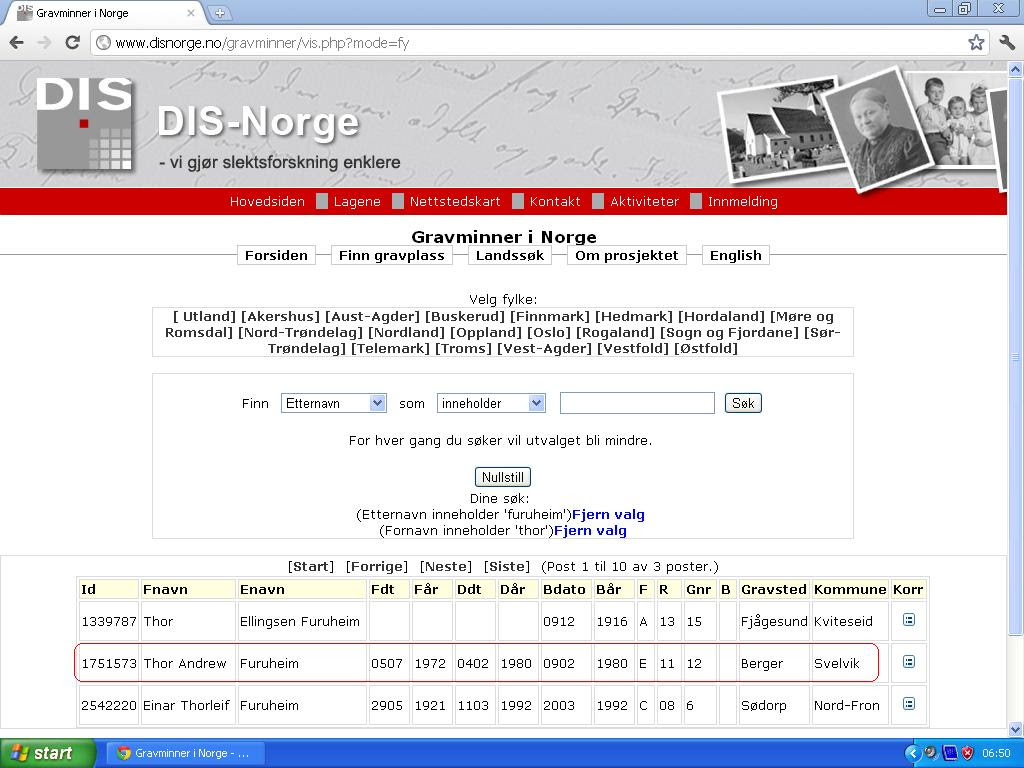This screenshot has width=1024, height=768.
Task: Click the Søk button
Action: click(x=743, y=403)
